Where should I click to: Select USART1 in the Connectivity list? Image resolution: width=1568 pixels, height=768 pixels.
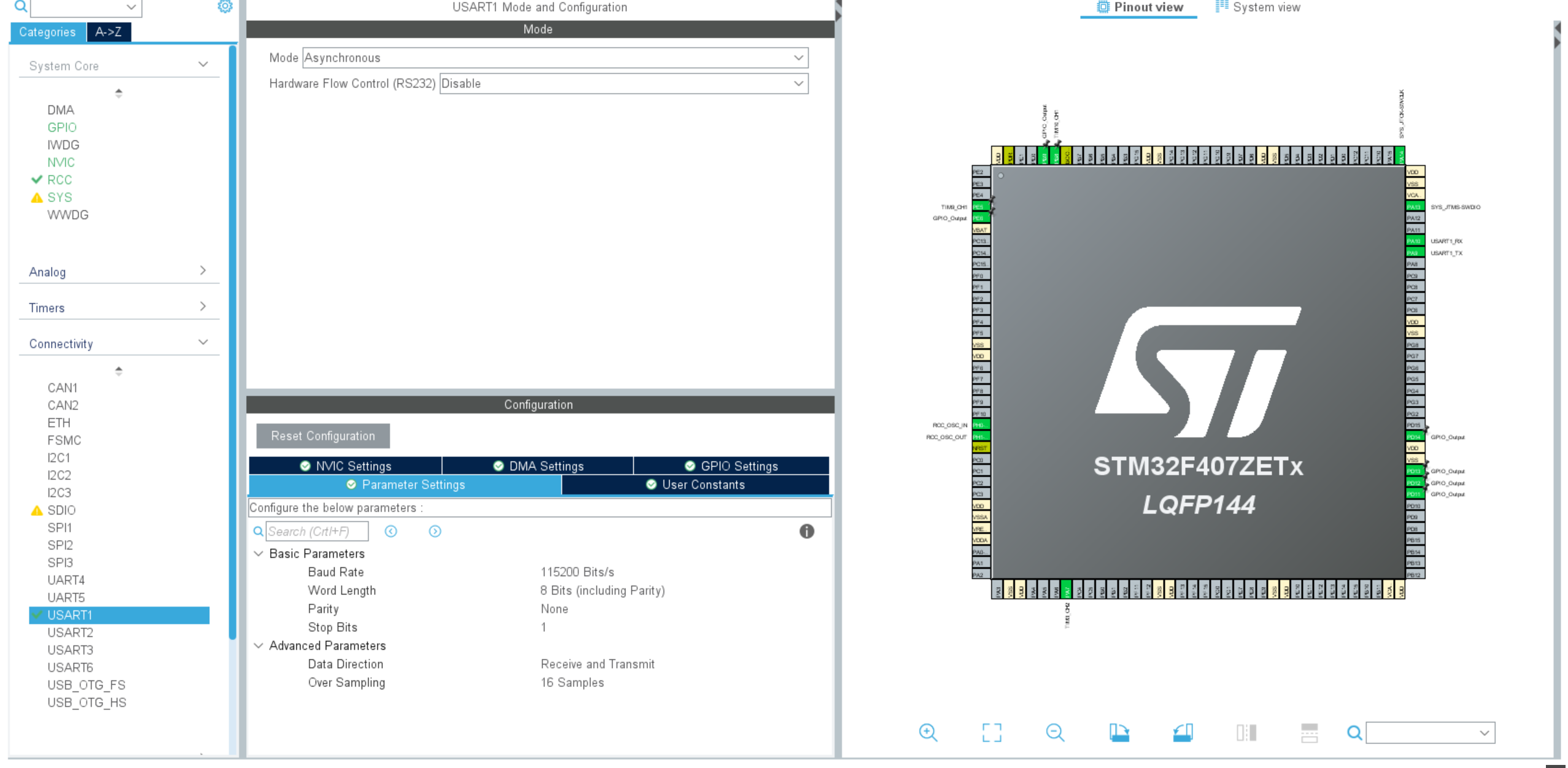(x=119, y=615)
